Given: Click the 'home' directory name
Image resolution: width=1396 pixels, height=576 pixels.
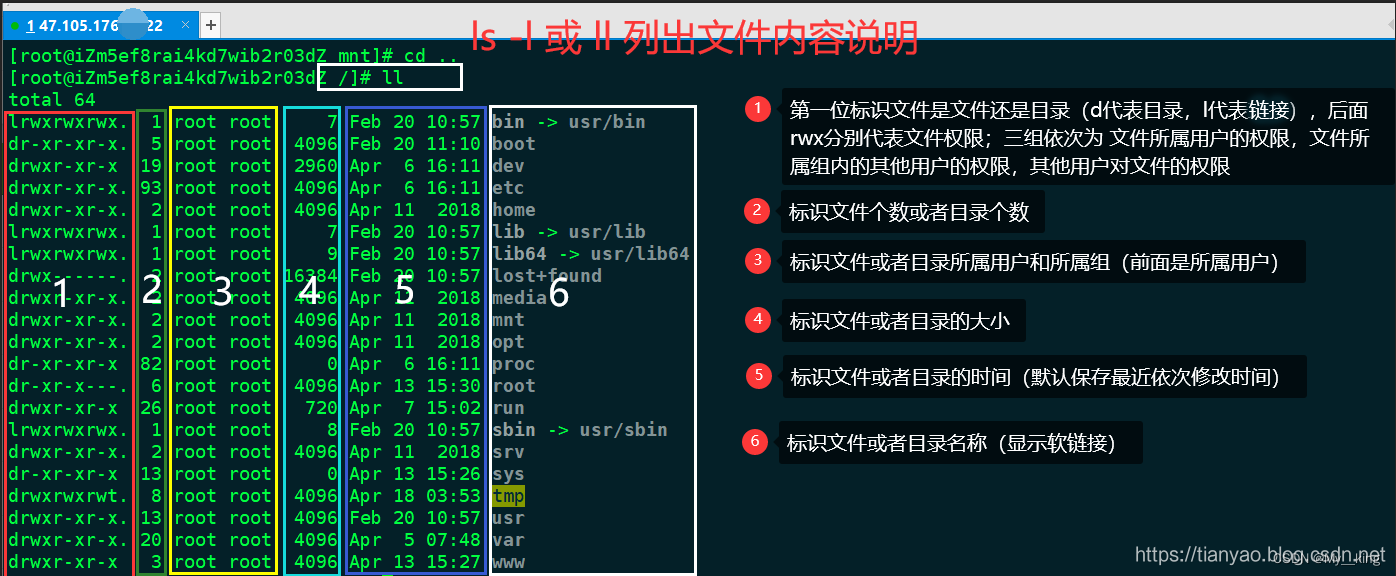Looking at the screenshot, I should click(x=514, y=210).
